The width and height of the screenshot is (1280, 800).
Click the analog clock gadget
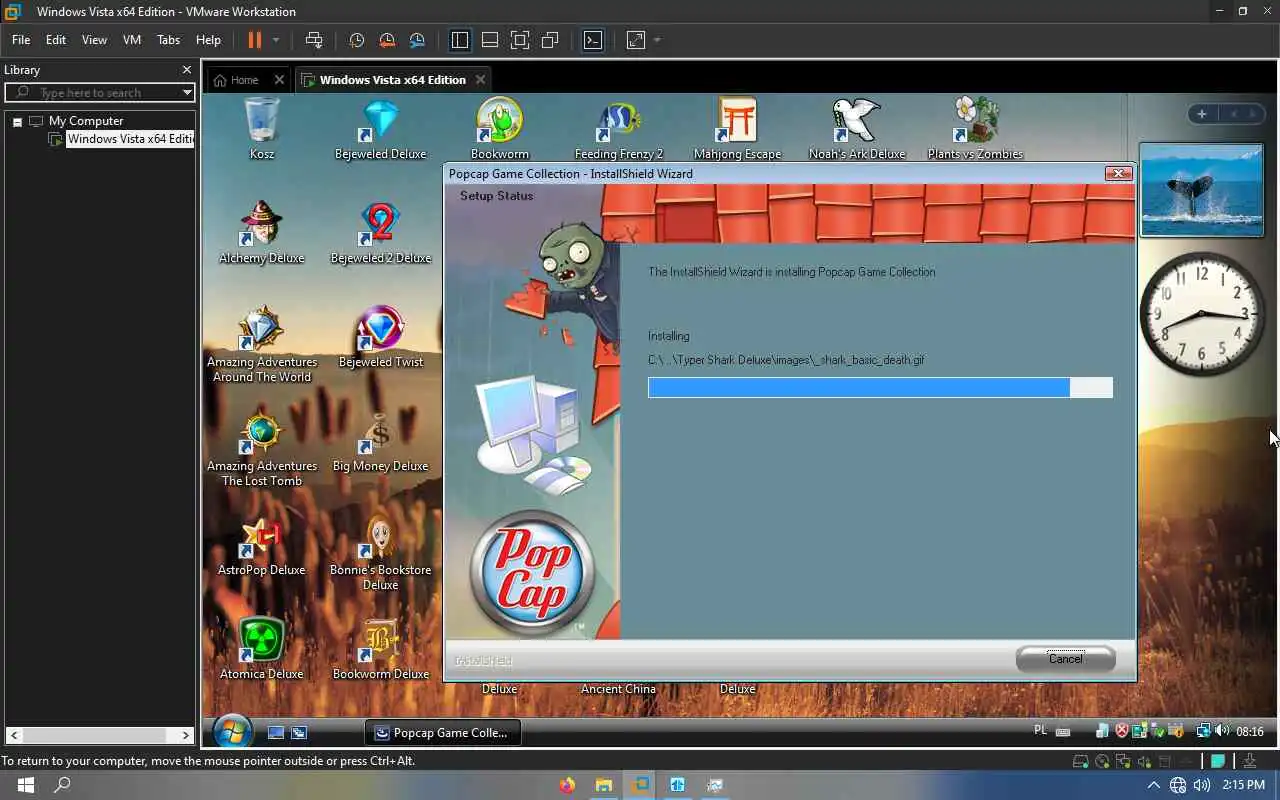pyautogui.click(x=1202, y=314)
